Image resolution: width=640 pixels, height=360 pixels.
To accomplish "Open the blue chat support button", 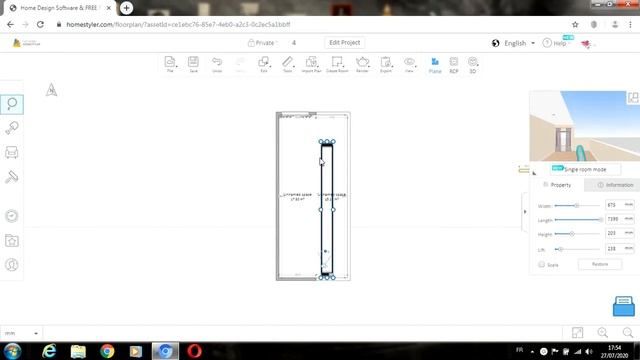I will [624, 306].
